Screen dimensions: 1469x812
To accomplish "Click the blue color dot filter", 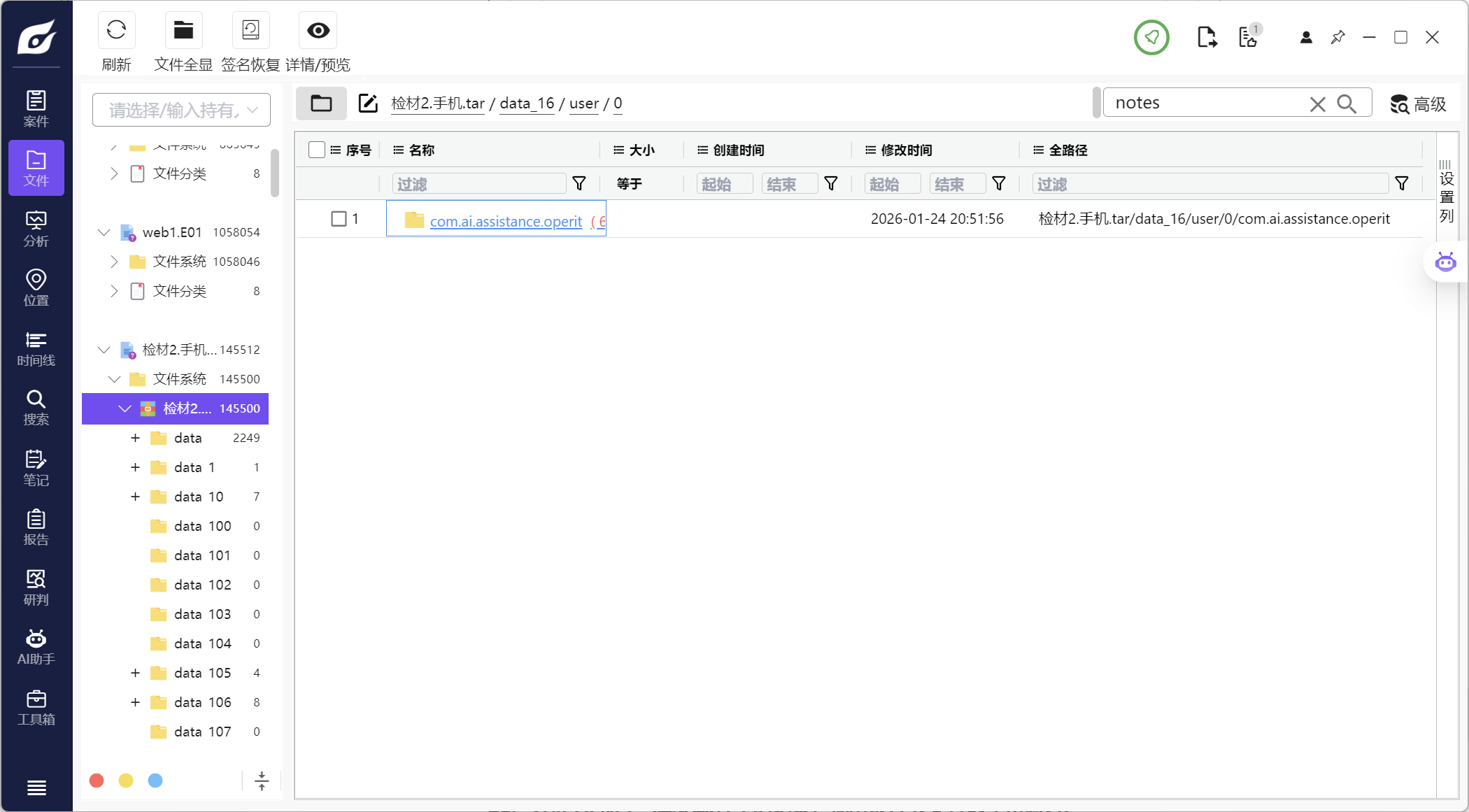I will pyautogui.click(x=155, y=781).
